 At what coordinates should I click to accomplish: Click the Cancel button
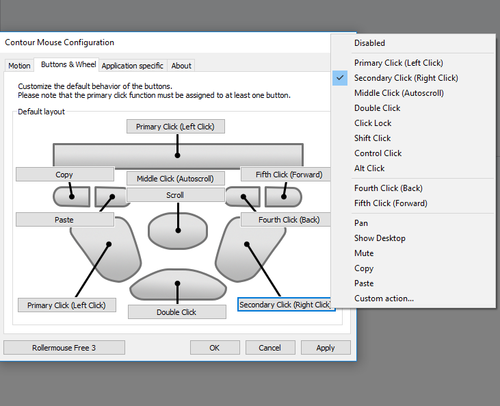pyautogui.click(x=270, y=348)
